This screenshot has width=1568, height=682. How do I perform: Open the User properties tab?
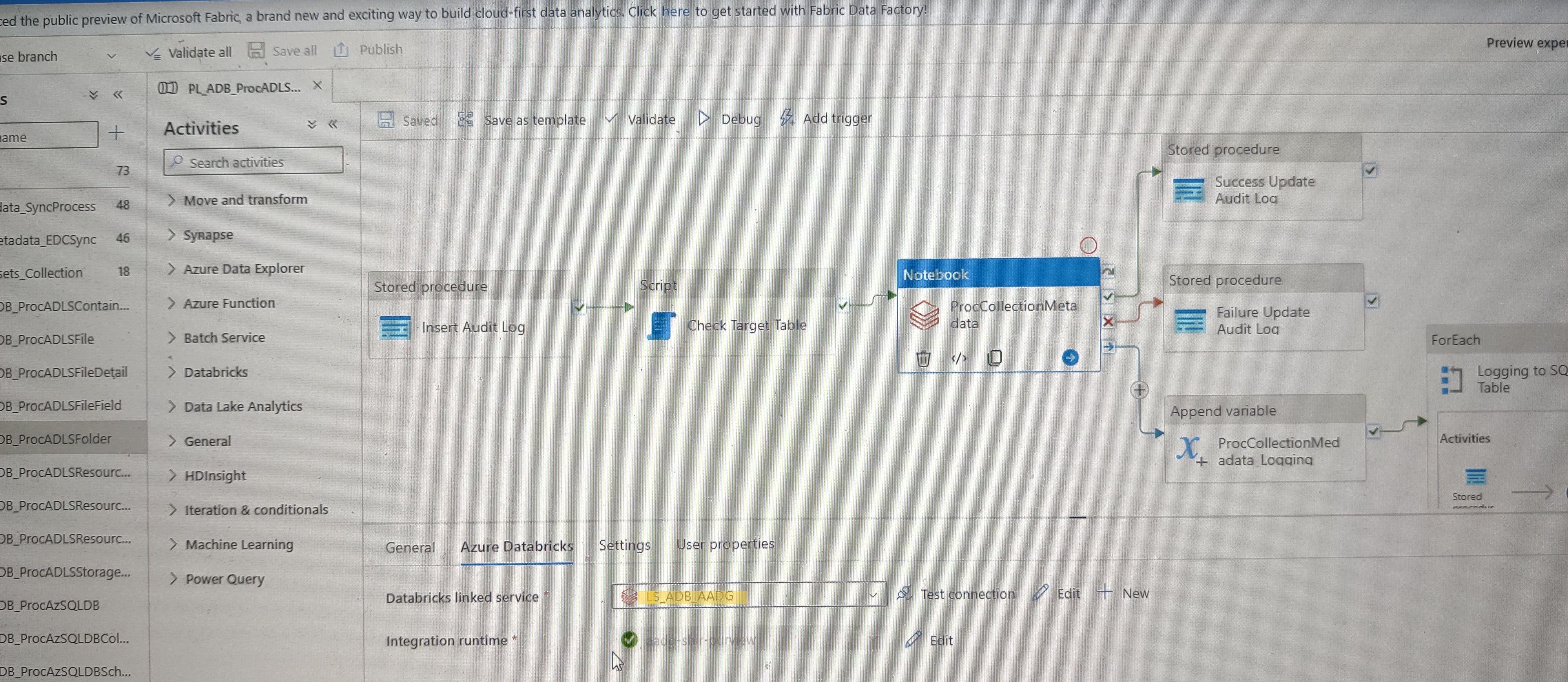tap(725, 544)
